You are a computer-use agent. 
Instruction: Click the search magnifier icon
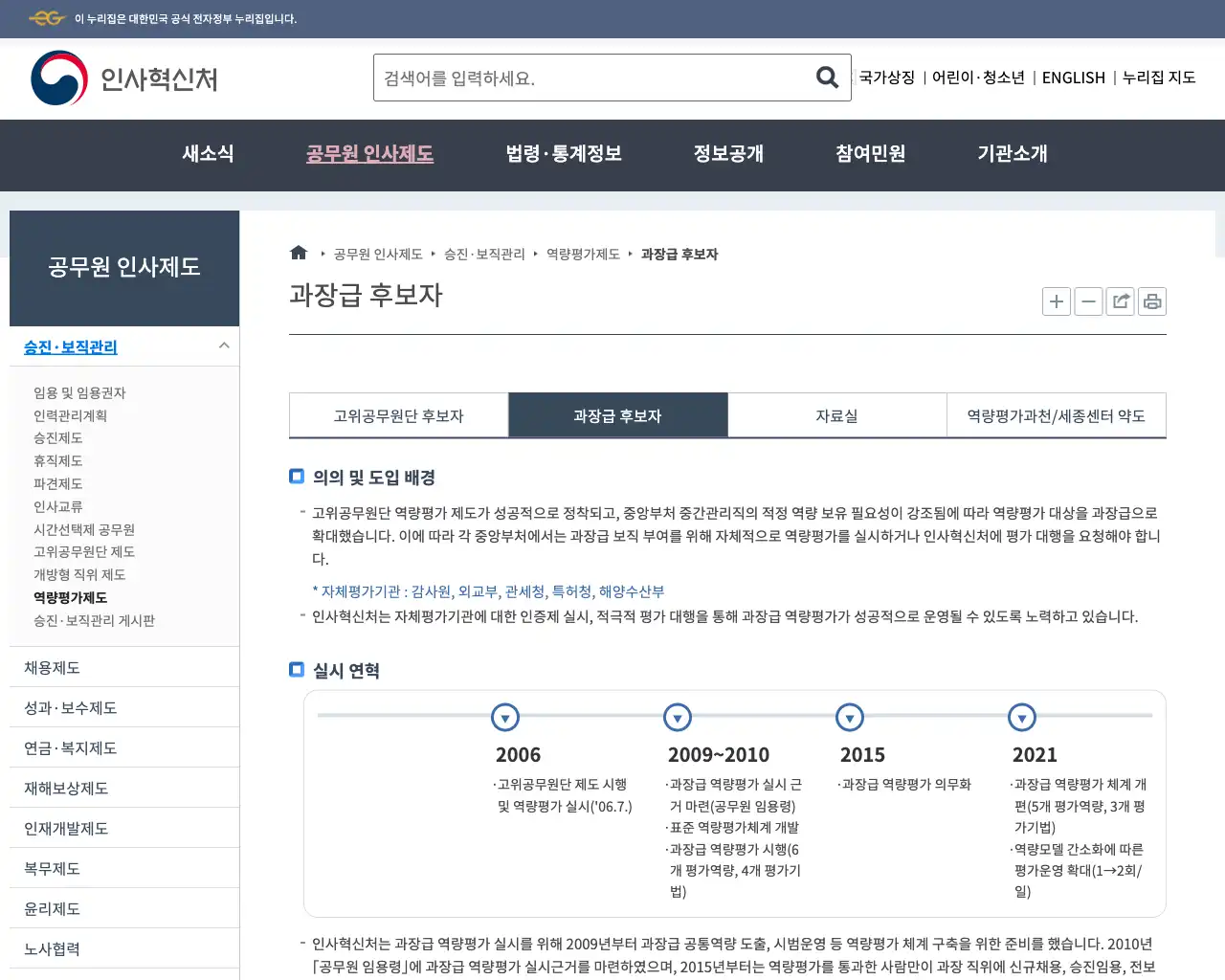[827, 77]
